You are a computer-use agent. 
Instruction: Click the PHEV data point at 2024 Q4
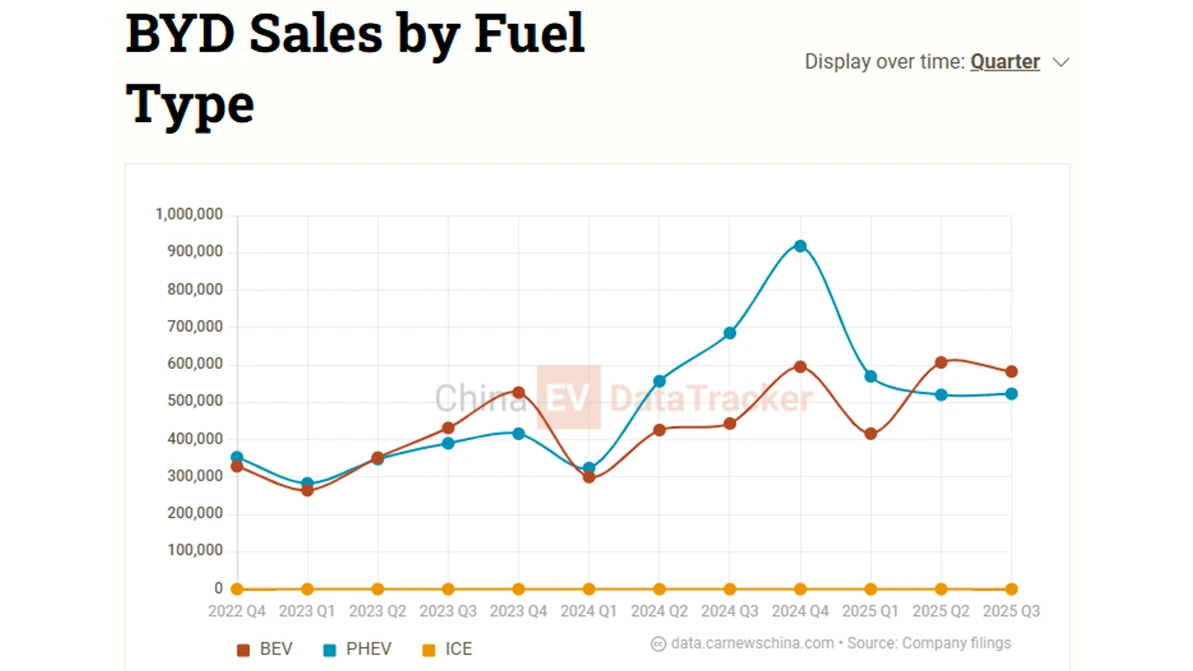click(x=800, y=246)
